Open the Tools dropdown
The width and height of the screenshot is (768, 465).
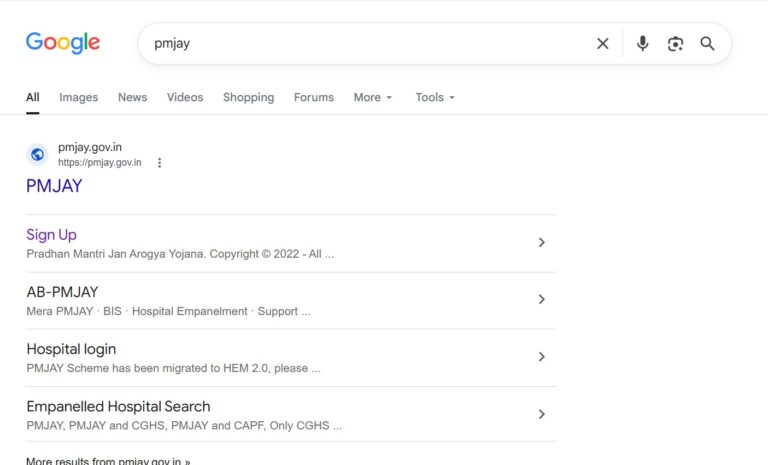point(435,97)
